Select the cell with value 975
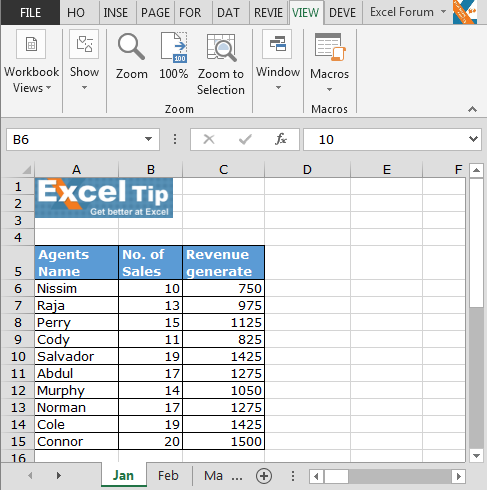This screenshot has height=490, width=487. coord(224,305)
